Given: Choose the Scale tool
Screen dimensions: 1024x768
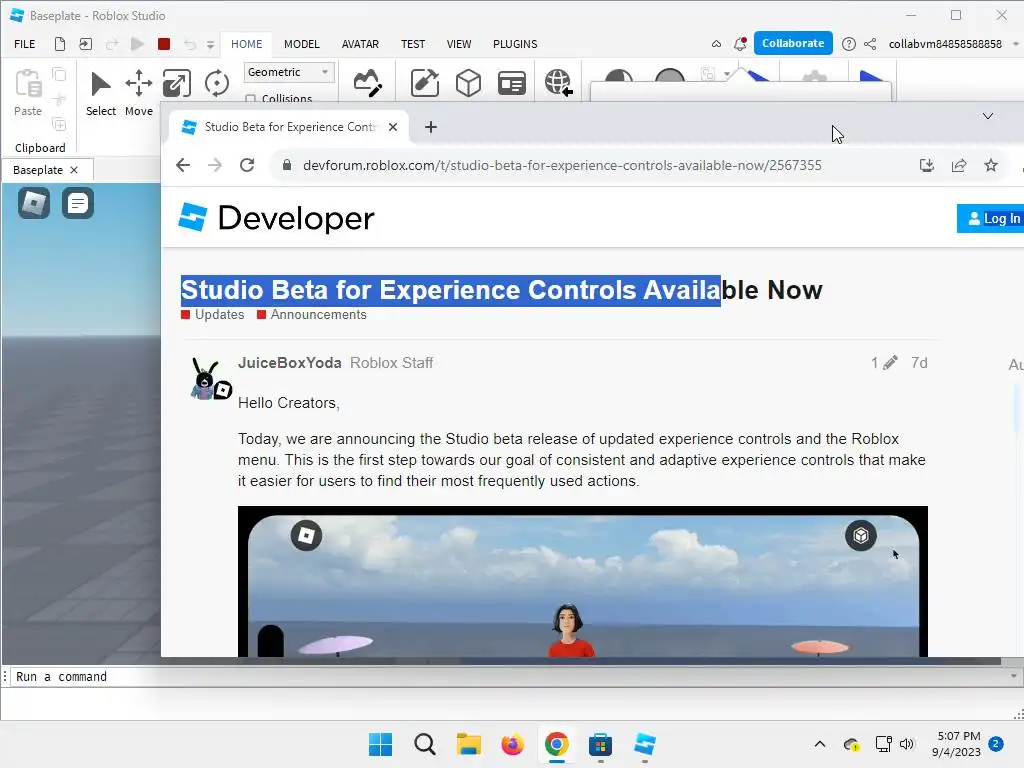Looking at the screenshot, I should point(176,84).
